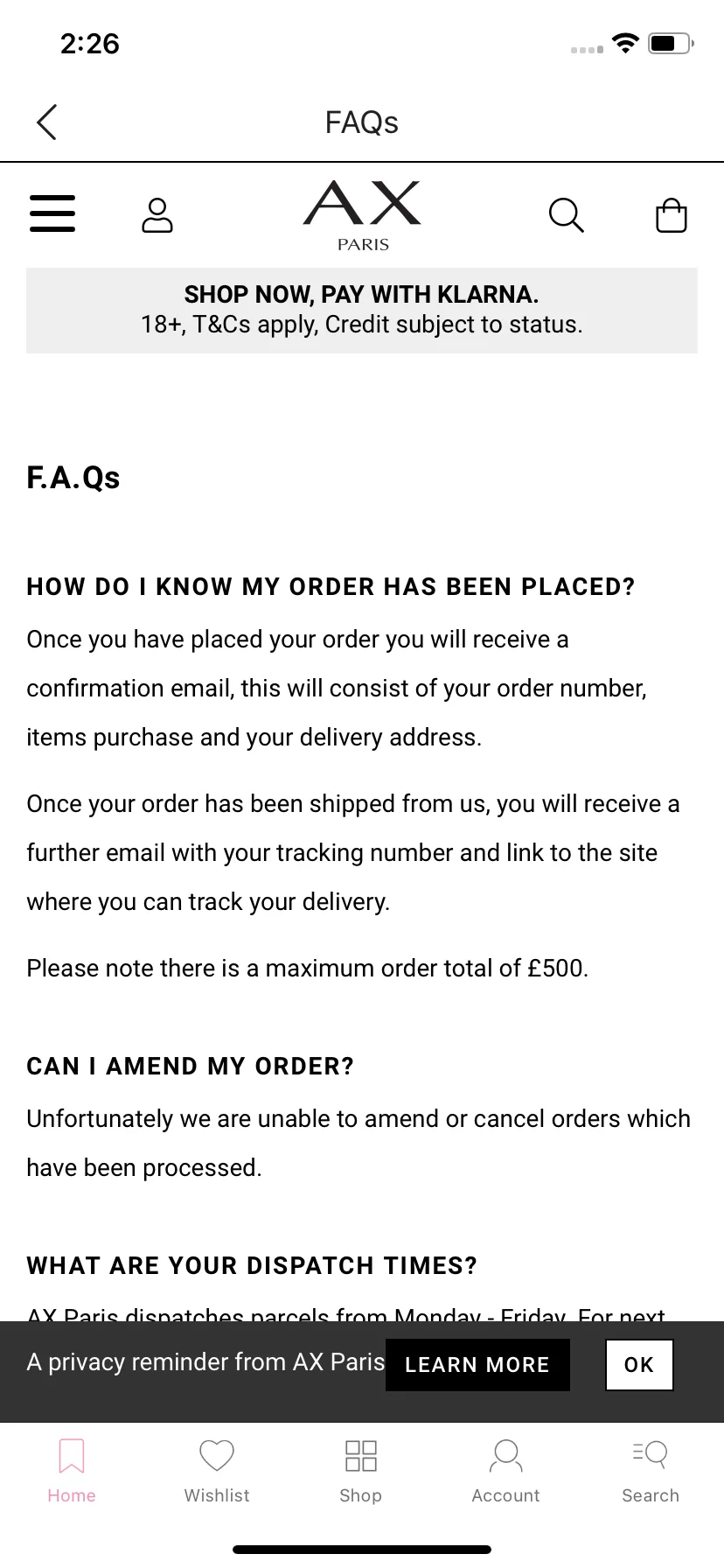The image size is (724, 1568).
Task: Tap the Klarna promotion banner
Action: click(x=362, y=310)
